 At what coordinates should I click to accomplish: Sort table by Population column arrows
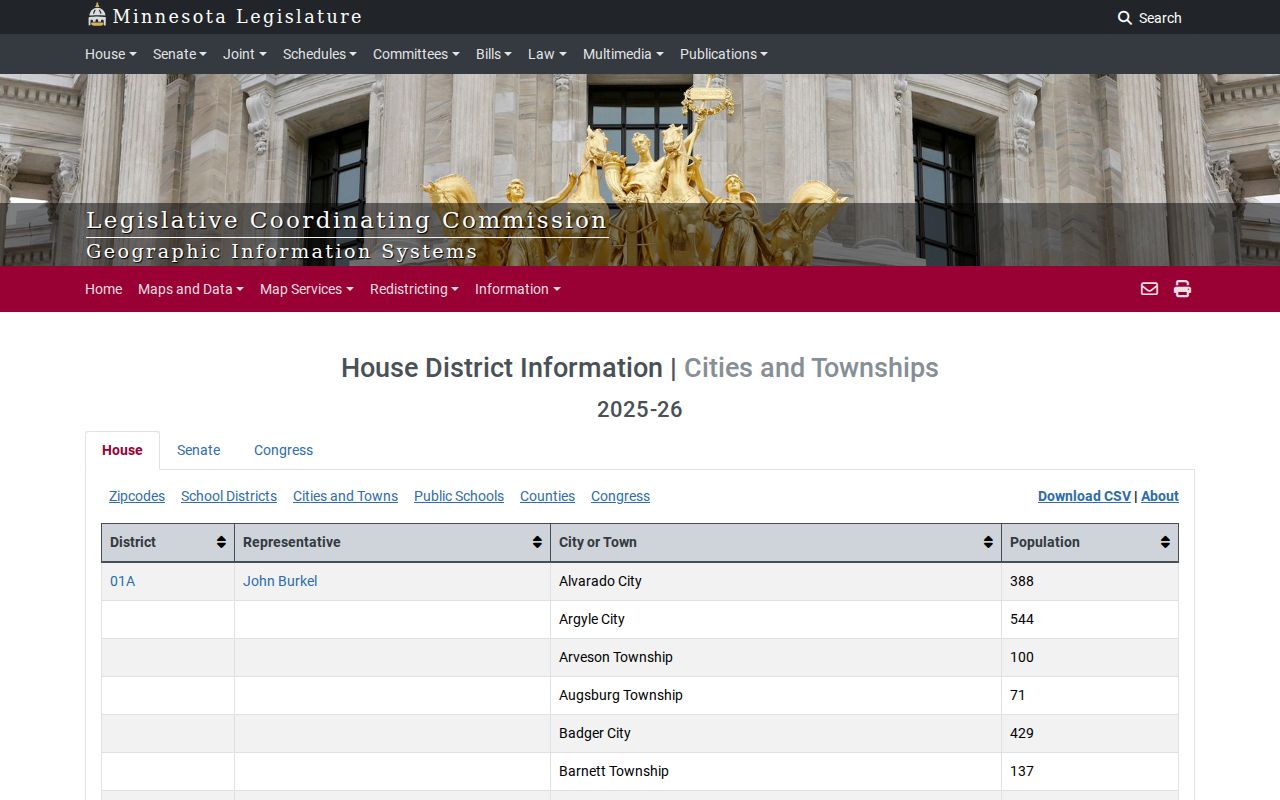tap(1165, 542)
